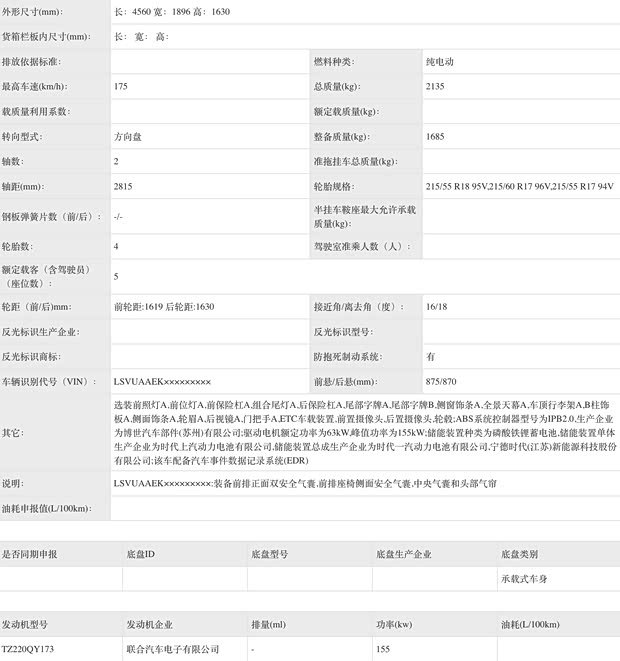Select motor model TZ220QY173
620x661 pixels.
pos(28,649)
